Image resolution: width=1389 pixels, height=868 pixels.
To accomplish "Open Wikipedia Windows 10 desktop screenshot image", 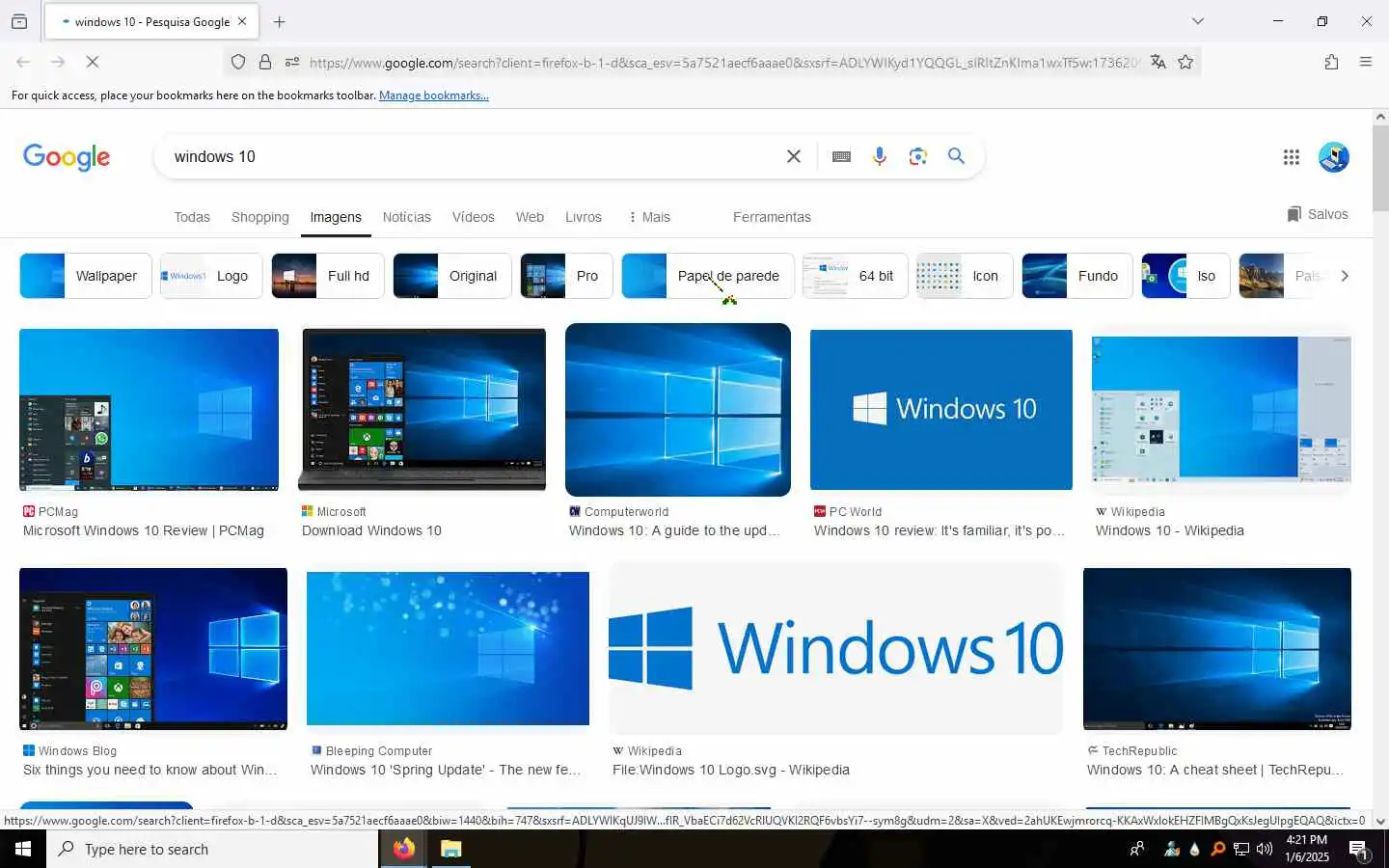I will pos(1221,410).
